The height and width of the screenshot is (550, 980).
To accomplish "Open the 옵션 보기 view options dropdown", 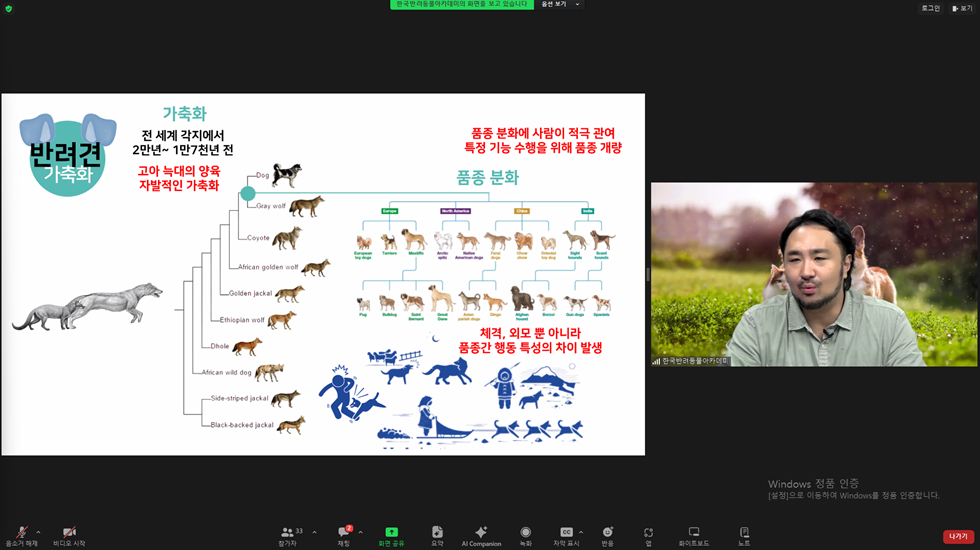I will [x=559, y=4].
